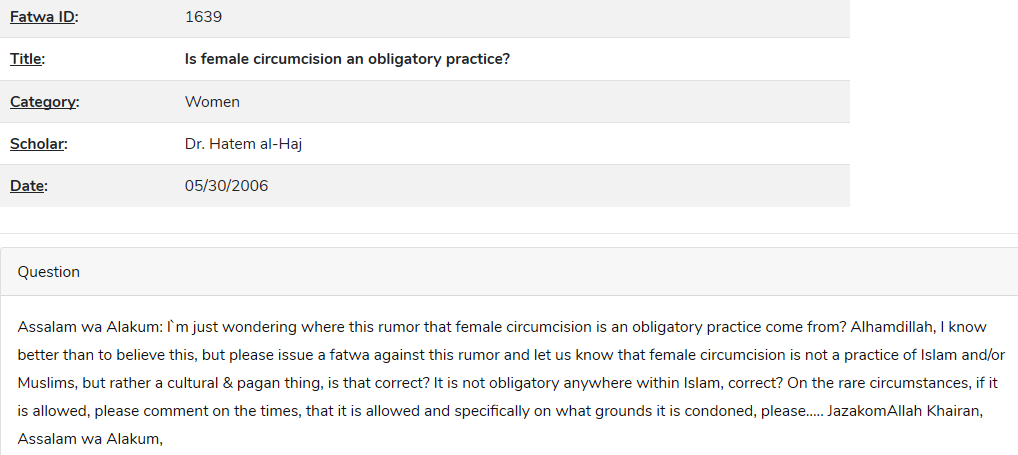1018x455 pixels.
Task: Click the Question panel header
Action: coord(509,272)
